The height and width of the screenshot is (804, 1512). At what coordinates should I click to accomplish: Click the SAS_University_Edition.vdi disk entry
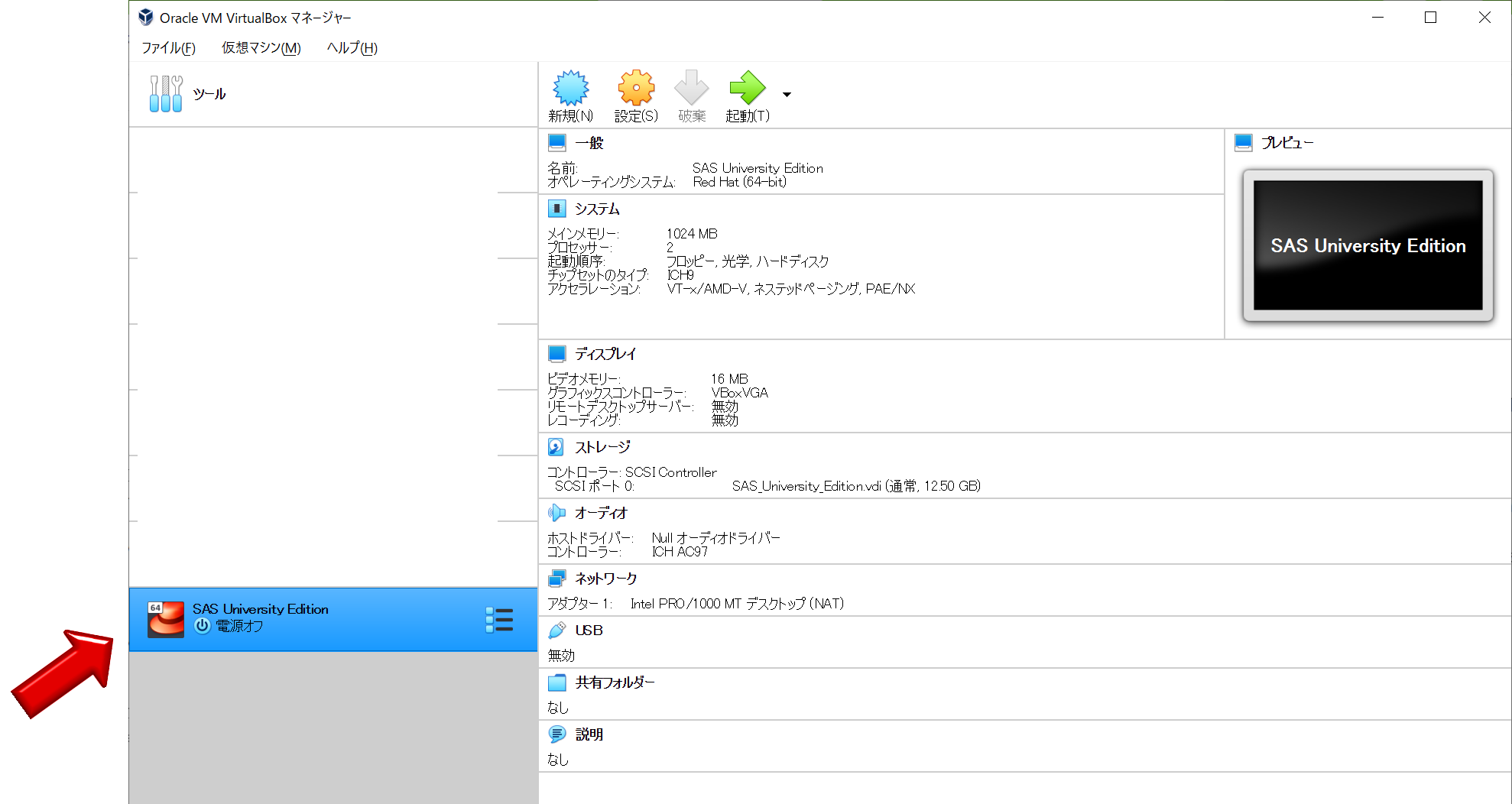(x=856, y=486)
